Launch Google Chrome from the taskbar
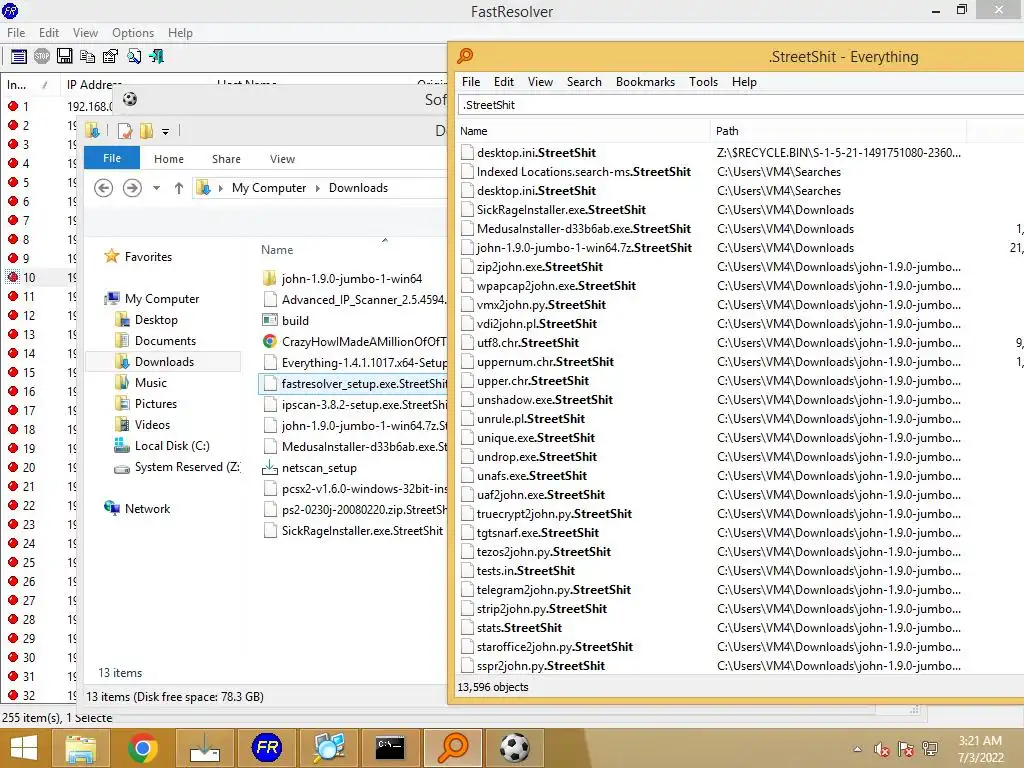Viewport: 1024px width, 768px height. pyautogui.click(x=142, y=748)
